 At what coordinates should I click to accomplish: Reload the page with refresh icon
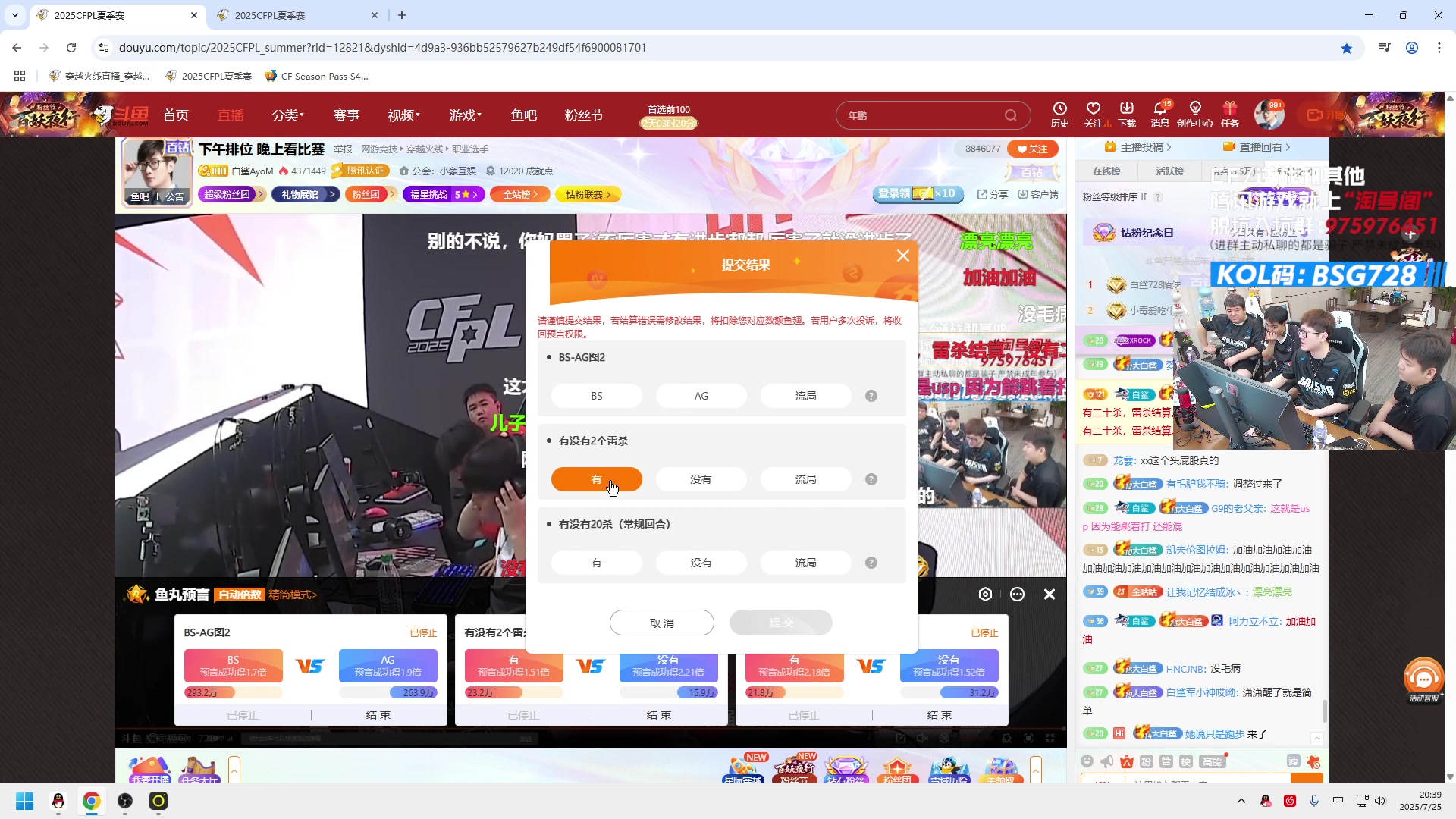click(x=71, y=48)
